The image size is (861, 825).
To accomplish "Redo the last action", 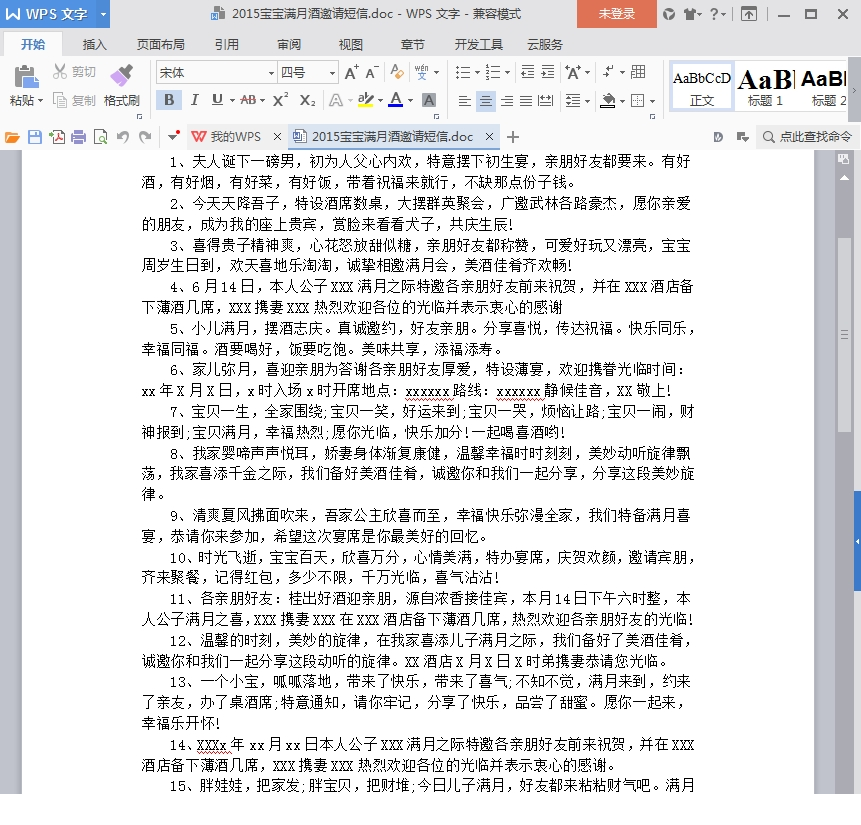I will 145,137.
